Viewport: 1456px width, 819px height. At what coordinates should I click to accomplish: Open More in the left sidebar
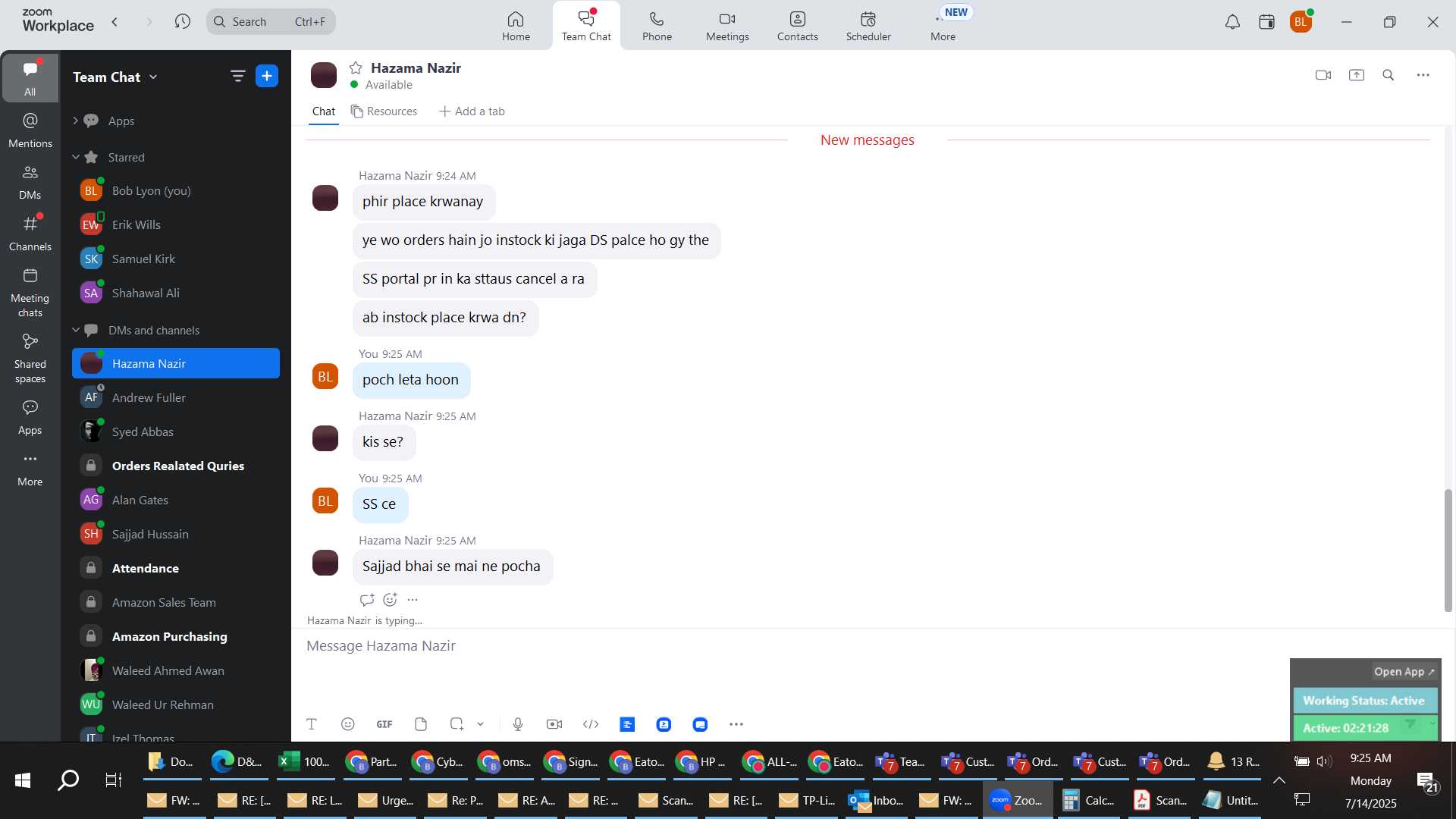(30, 469)
